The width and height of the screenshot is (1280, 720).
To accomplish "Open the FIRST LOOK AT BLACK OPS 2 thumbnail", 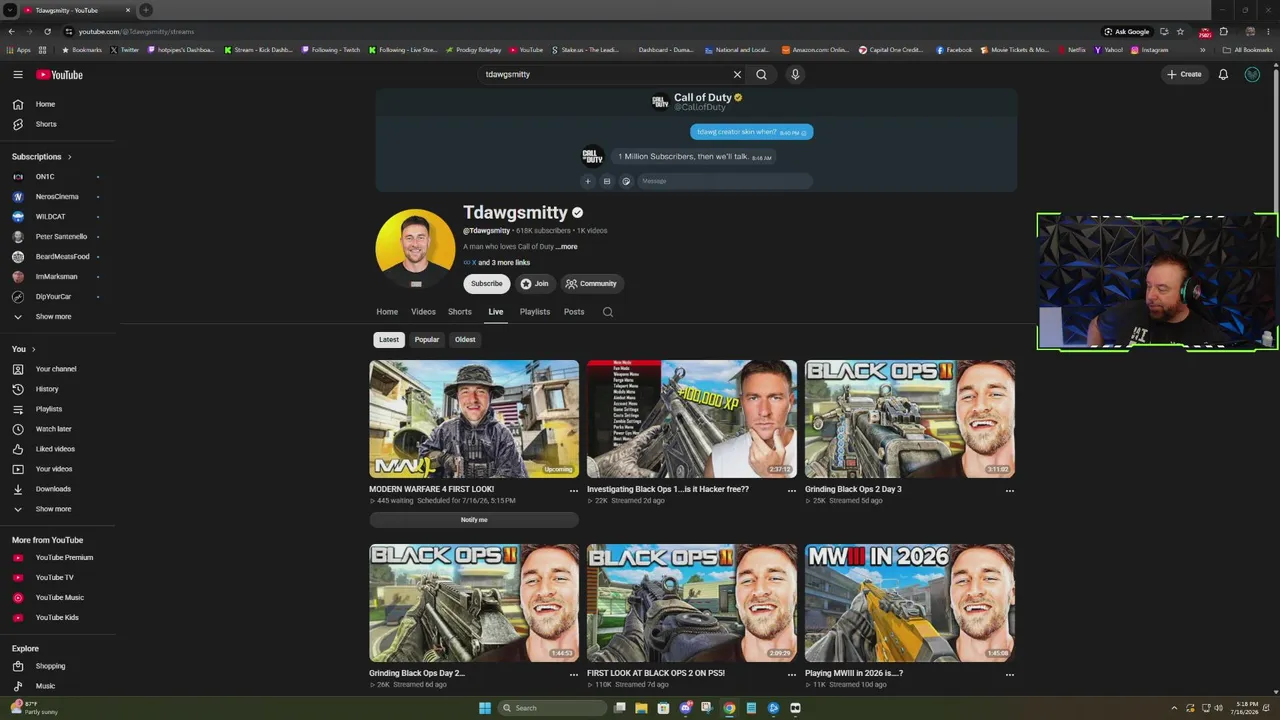I will pyautogui.click(x=692, y=603).
